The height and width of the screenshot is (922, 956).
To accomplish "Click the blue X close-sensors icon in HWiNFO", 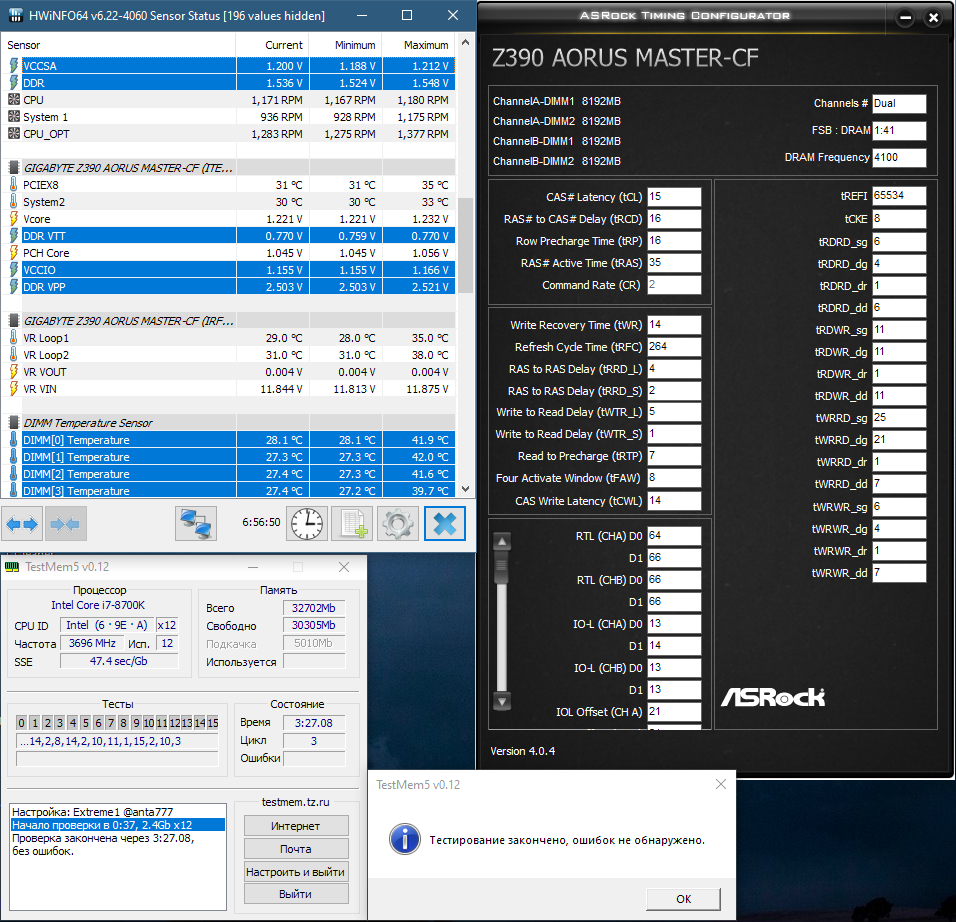I will tap(444, 524).
